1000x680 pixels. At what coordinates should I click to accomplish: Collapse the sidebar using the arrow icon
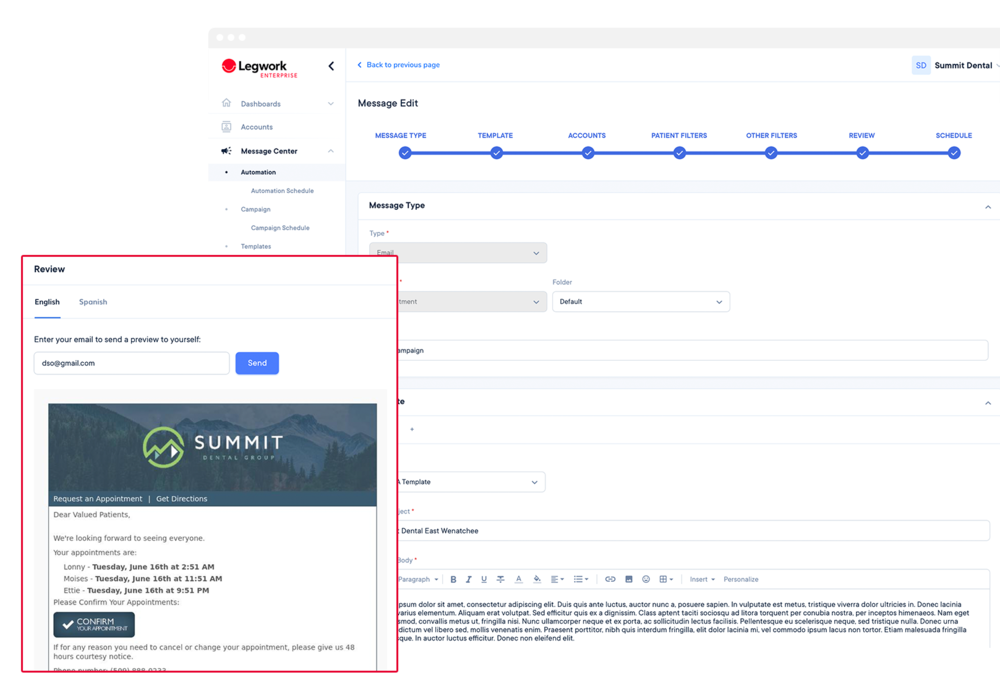(331, 65)
